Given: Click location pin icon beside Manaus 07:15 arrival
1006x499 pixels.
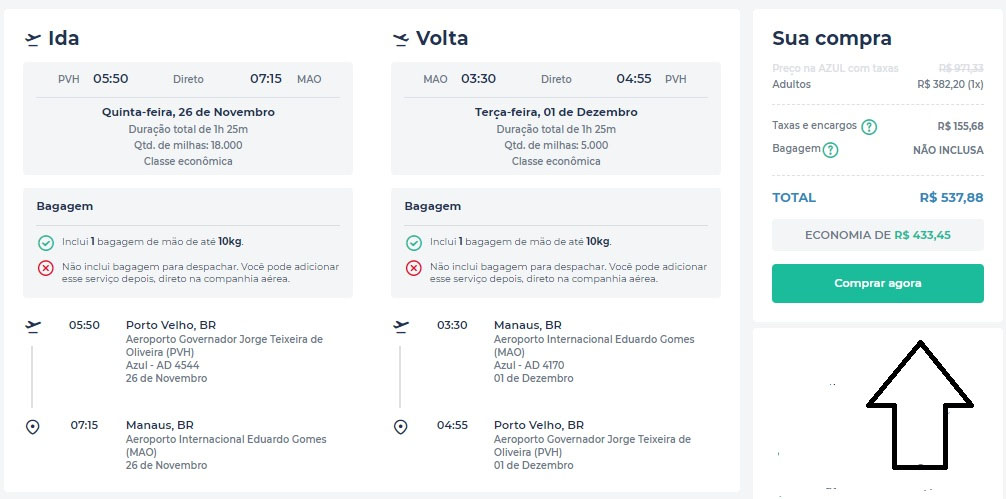Looking at the screenshot, I should coord(33,427).
